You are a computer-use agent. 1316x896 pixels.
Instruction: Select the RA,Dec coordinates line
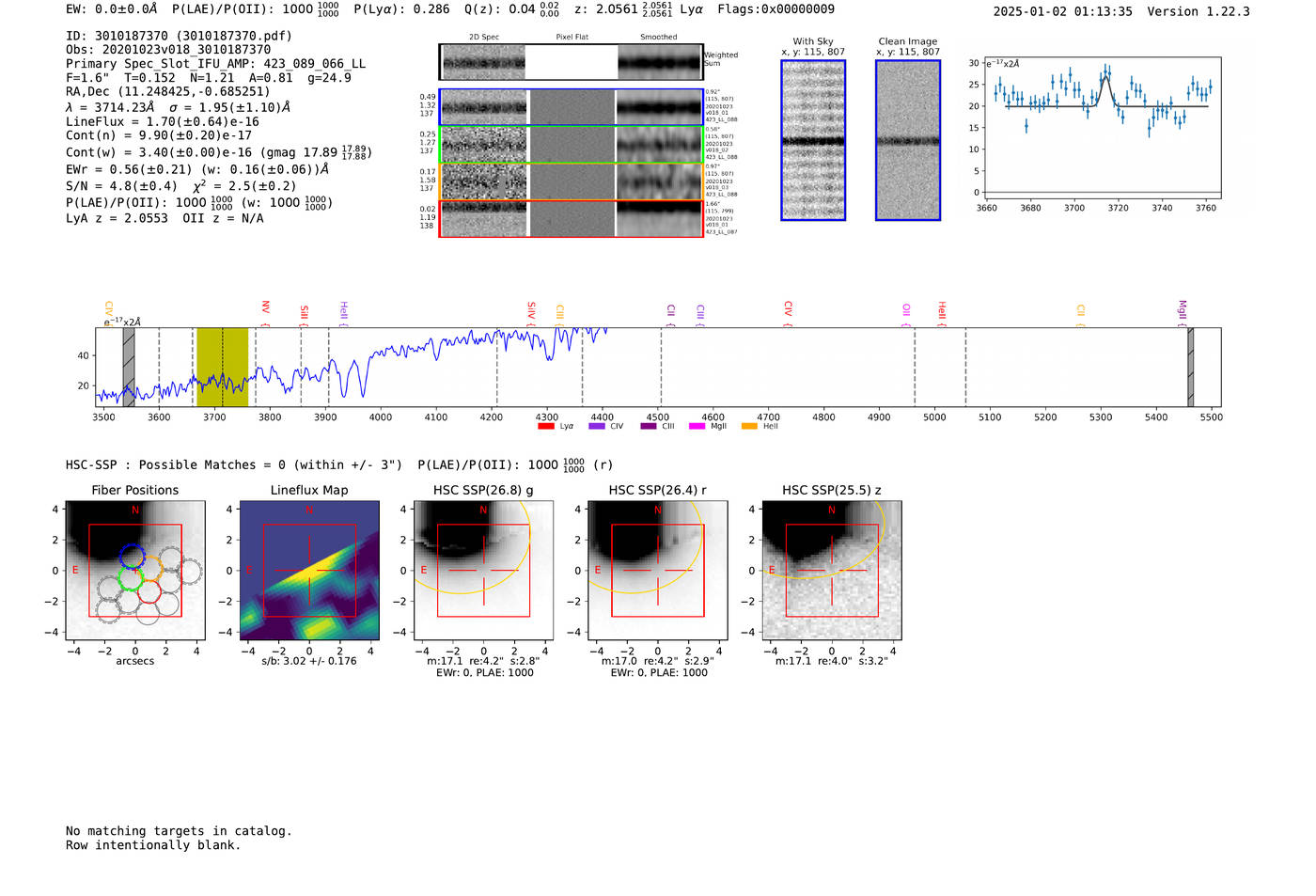[167, 91]
